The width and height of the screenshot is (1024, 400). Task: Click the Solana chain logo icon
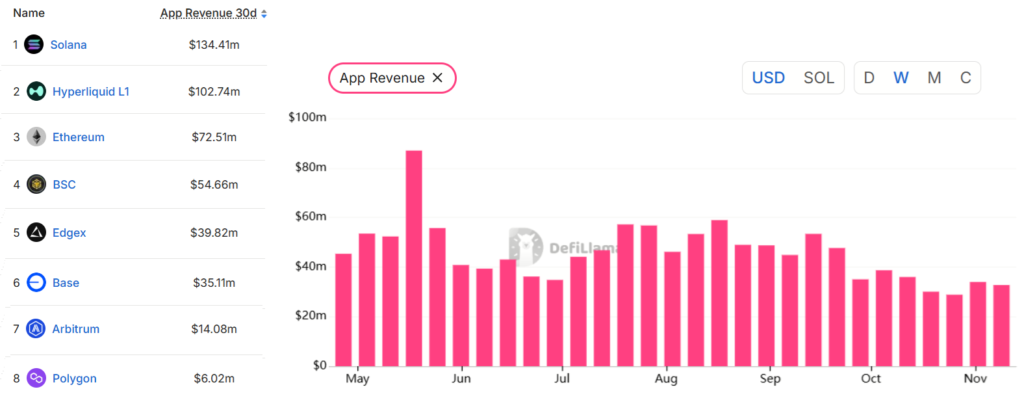pos(35,44)
